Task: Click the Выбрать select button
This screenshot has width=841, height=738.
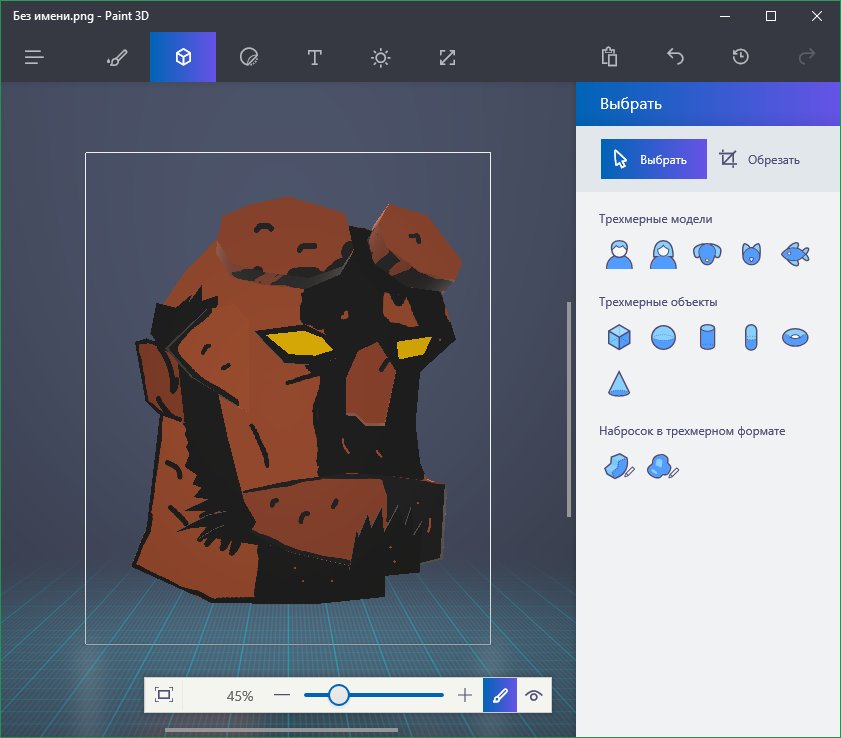Action: [653, 159]
